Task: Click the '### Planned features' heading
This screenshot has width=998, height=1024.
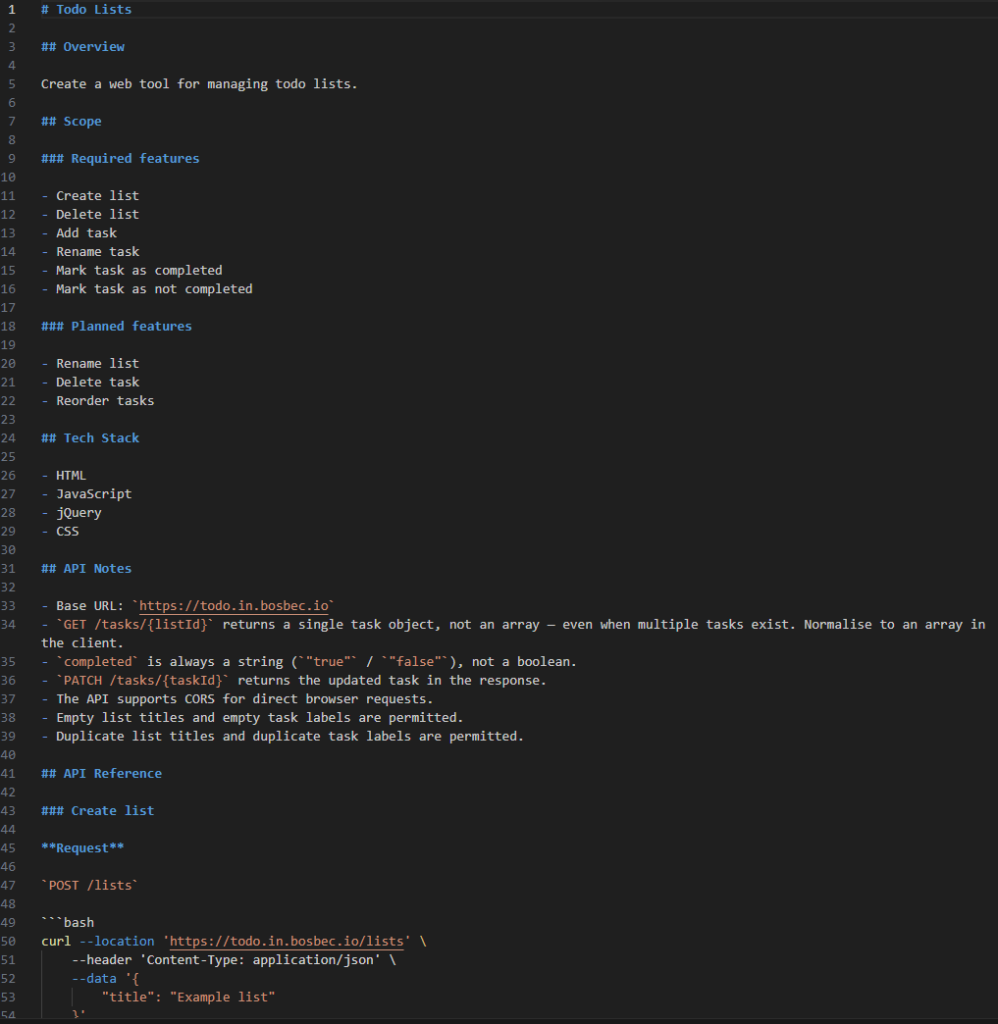Action: [116, 326]
